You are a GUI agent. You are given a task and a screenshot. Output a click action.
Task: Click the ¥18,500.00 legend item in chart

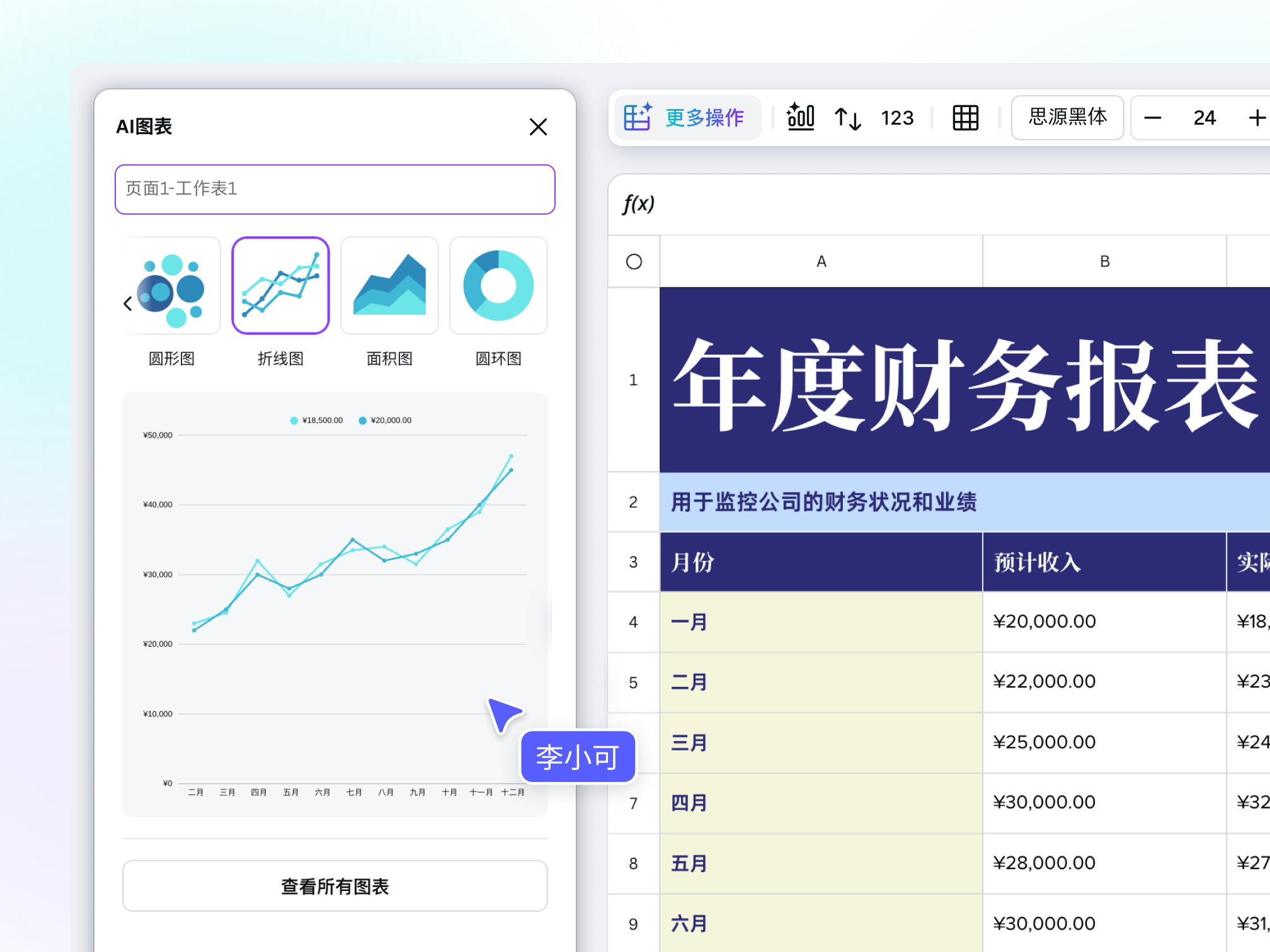316,420
